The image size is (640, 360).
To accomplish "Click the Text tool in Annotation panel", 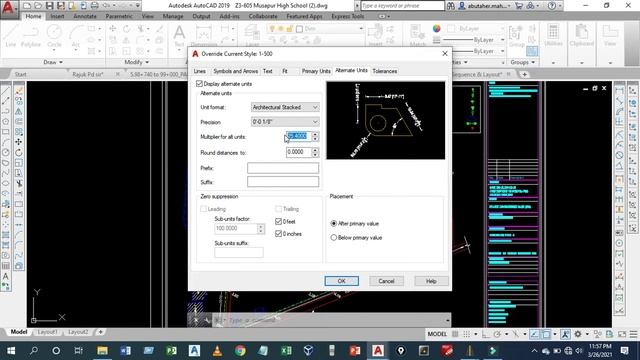I will click(x=179, y=36).
